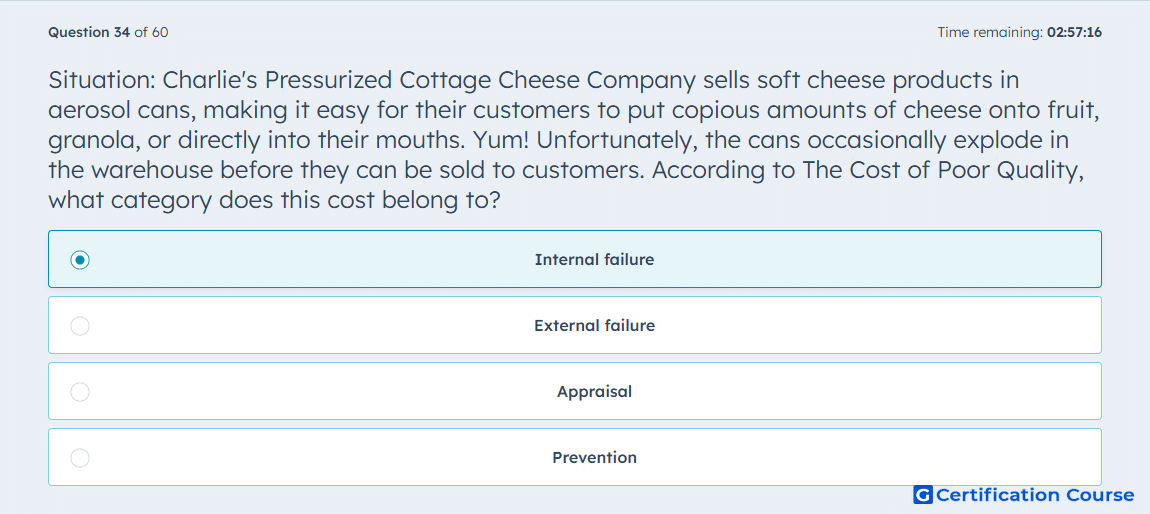This screenshot has width=1150, height=514.
Task: Click the 'Prevention' answer label text
Action: pos(594,458)
